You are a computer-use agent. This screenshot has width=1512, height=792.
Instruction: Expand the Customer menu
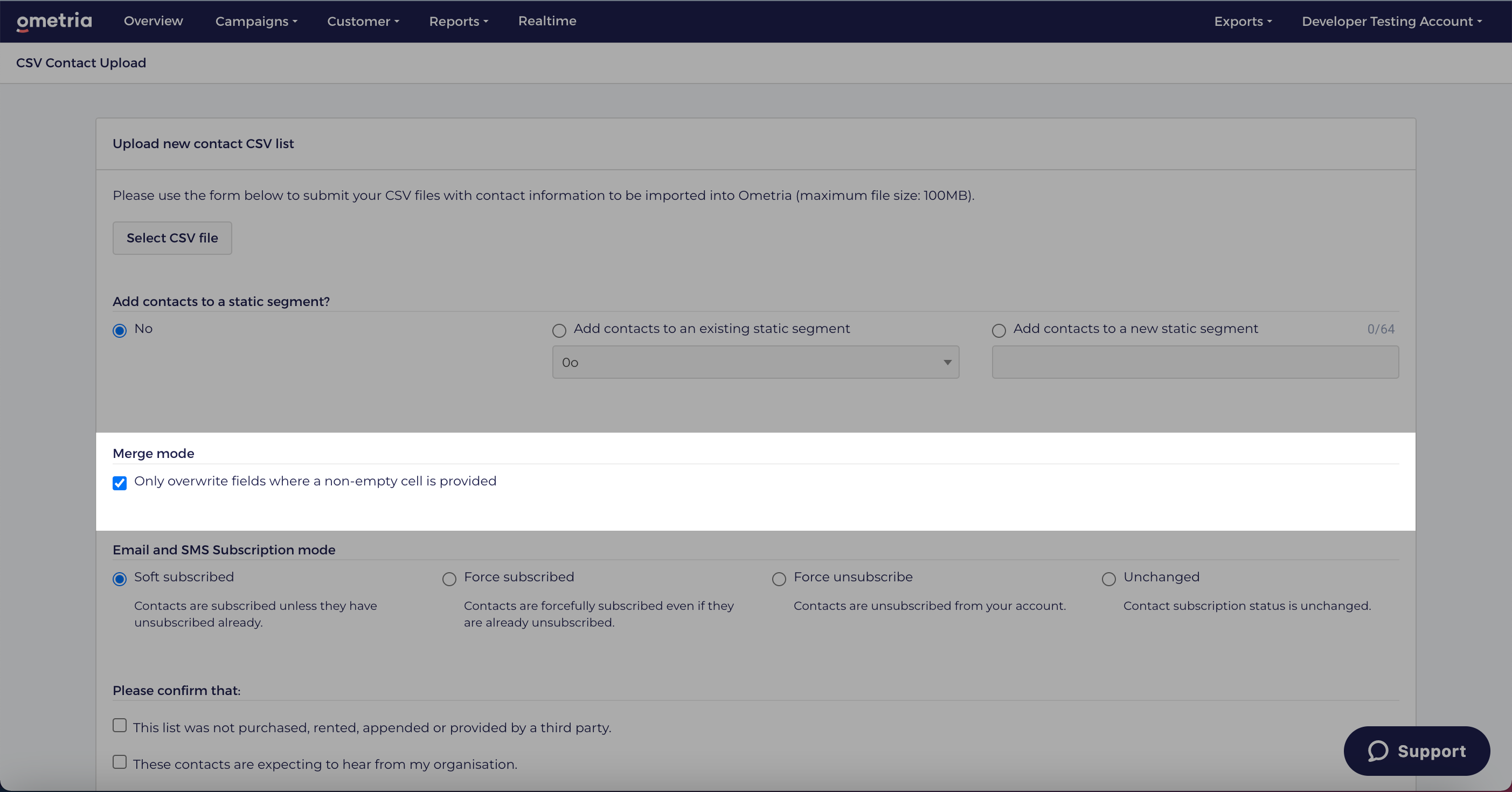click(363, 21)
